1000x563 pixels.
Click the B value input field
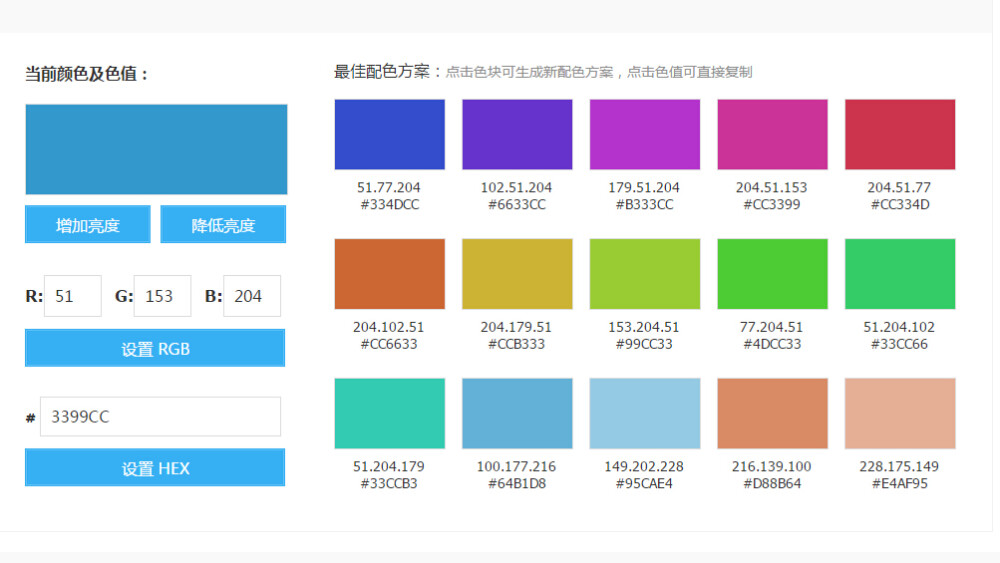pyautogui.click(x=251, y=296)
